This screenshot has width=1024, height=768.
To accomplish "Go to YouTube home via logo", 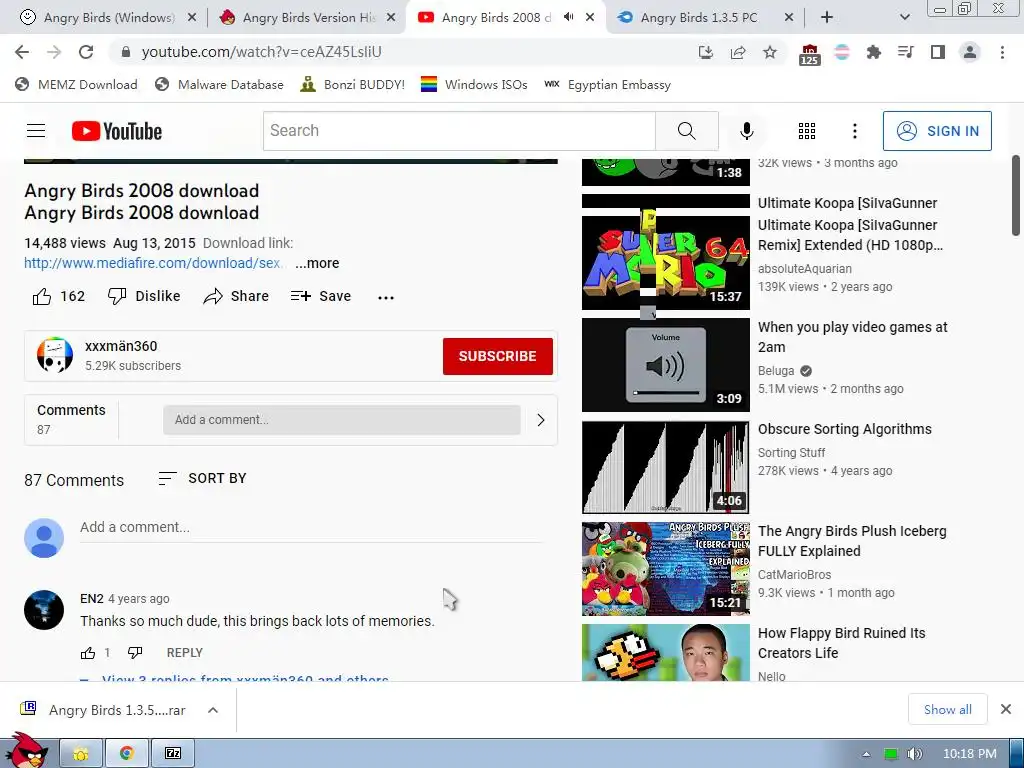I will tap(117, 131).
